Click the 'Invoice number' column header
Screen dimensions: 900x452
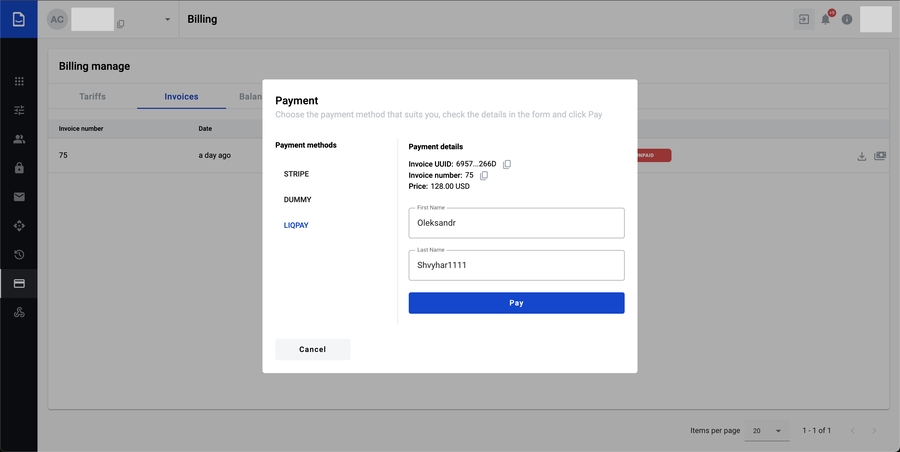click(81, 129)
